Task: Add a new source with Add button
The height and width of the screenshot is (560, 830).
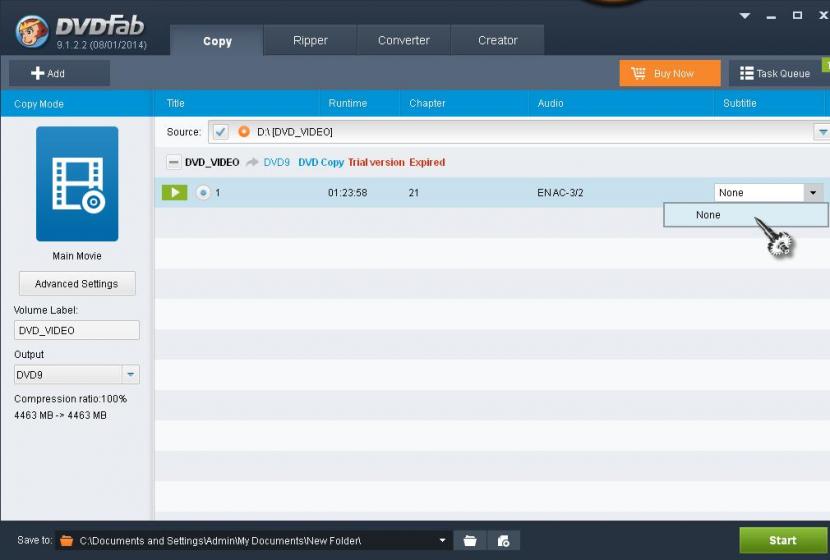Action: [59, 73]
